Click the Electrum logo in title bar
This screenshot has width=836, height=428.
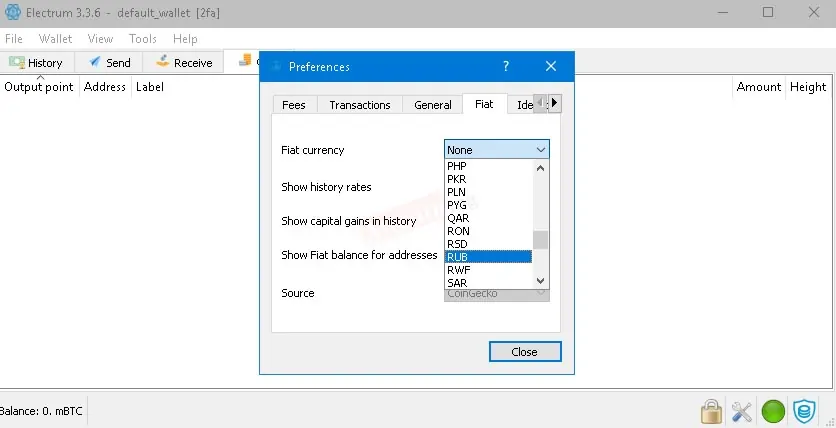pyautogui.click(x=13, y=12)
